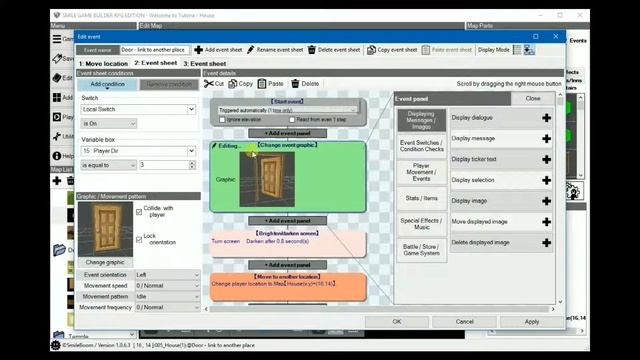Click the OK button
The height and width of the screenshot is (360, 640).
(x=397, y=322)
